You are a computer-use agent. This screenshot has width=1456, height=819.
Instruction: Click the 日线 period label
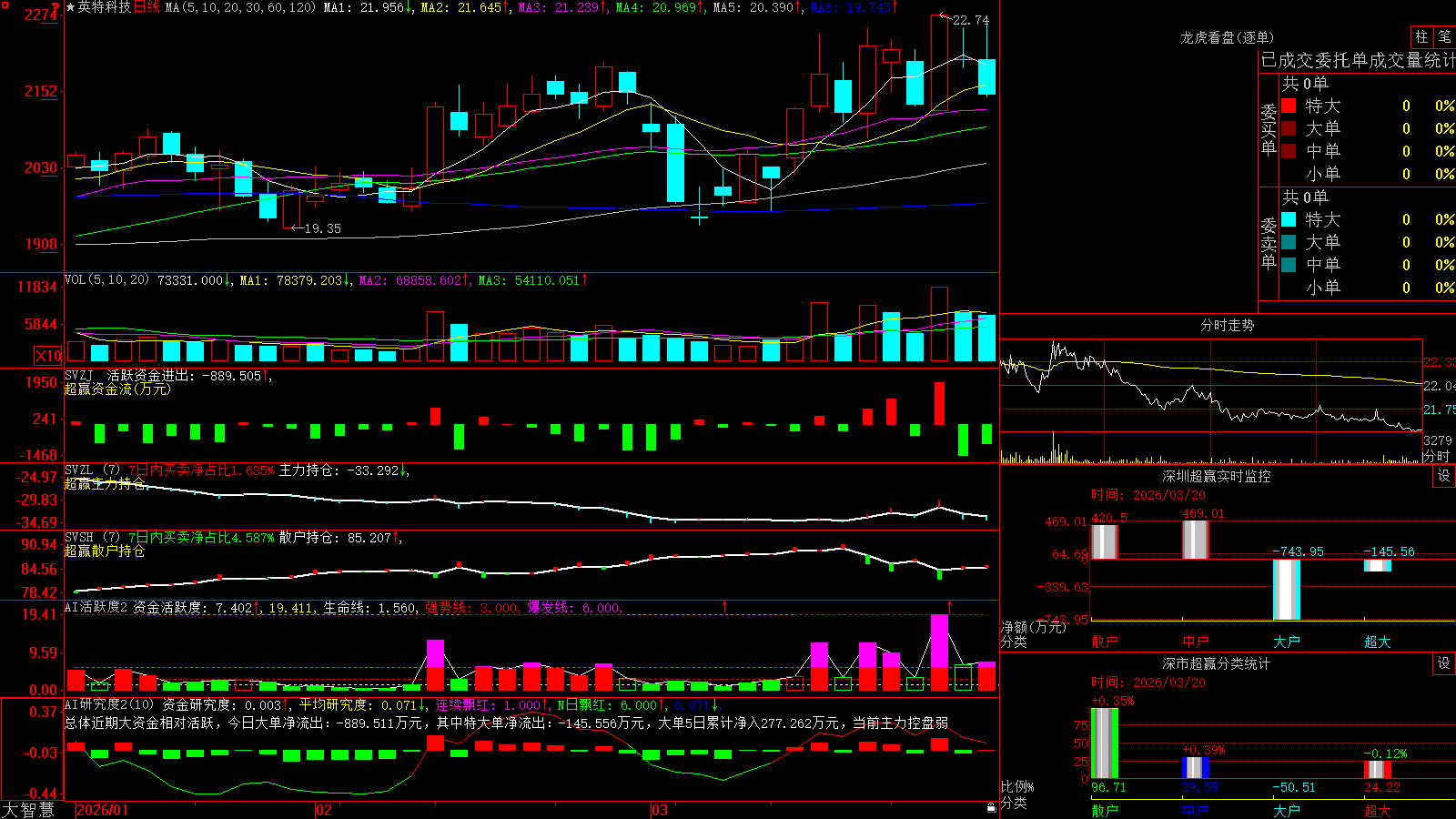(x=147, y=7)
